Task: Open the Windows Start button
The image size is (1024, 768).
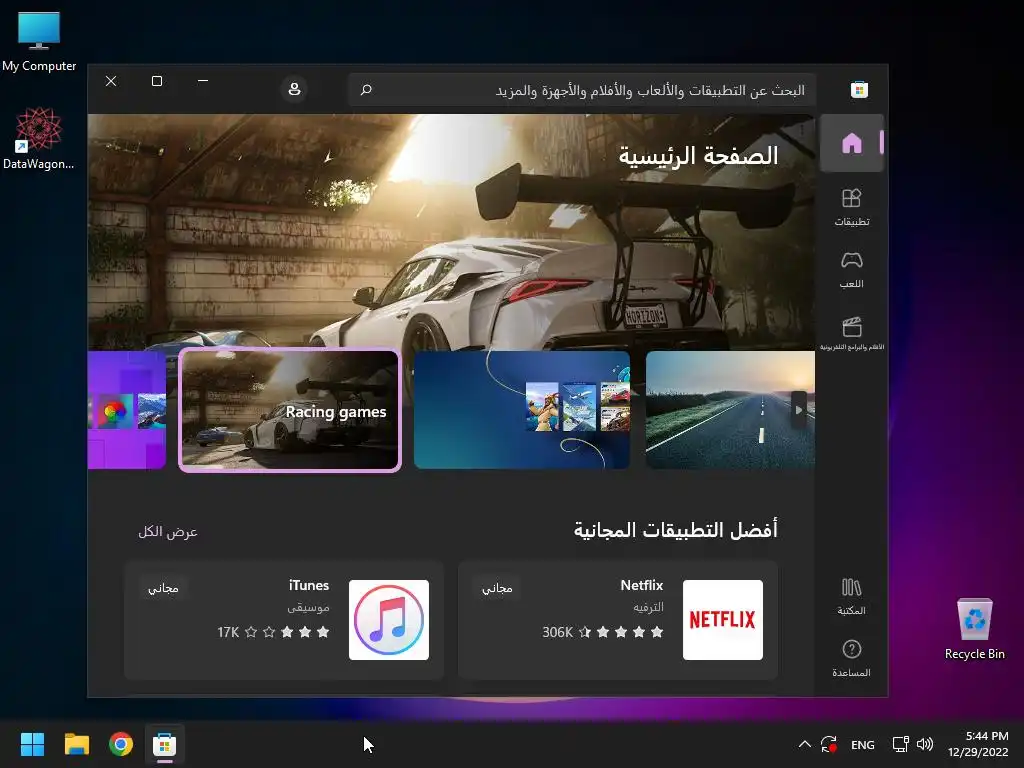Action: point(32,744)
